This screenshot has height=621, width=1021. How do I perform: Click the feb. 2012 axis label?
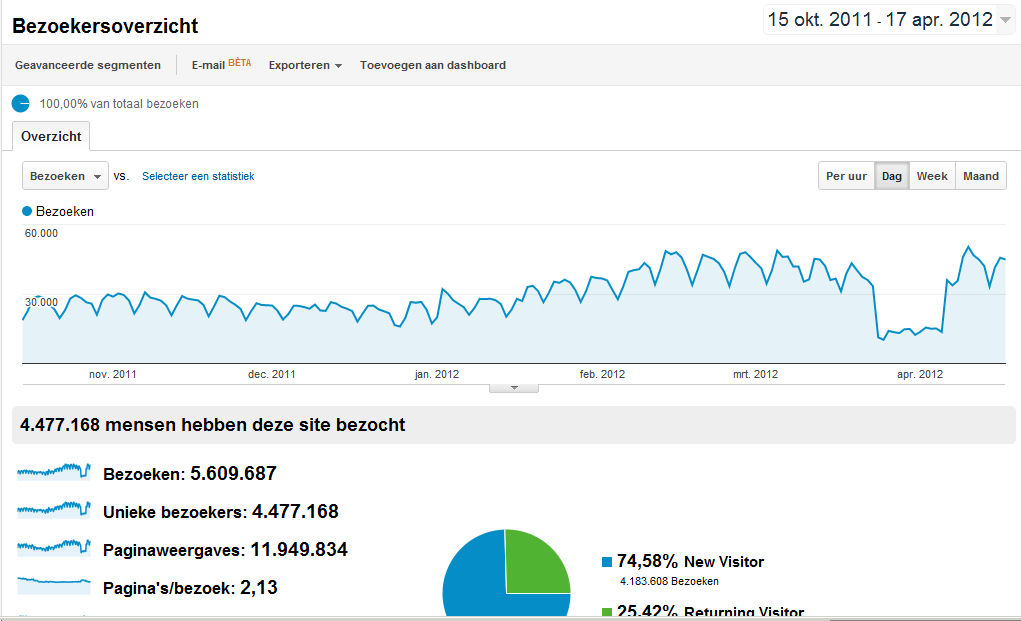click(602, 374)
